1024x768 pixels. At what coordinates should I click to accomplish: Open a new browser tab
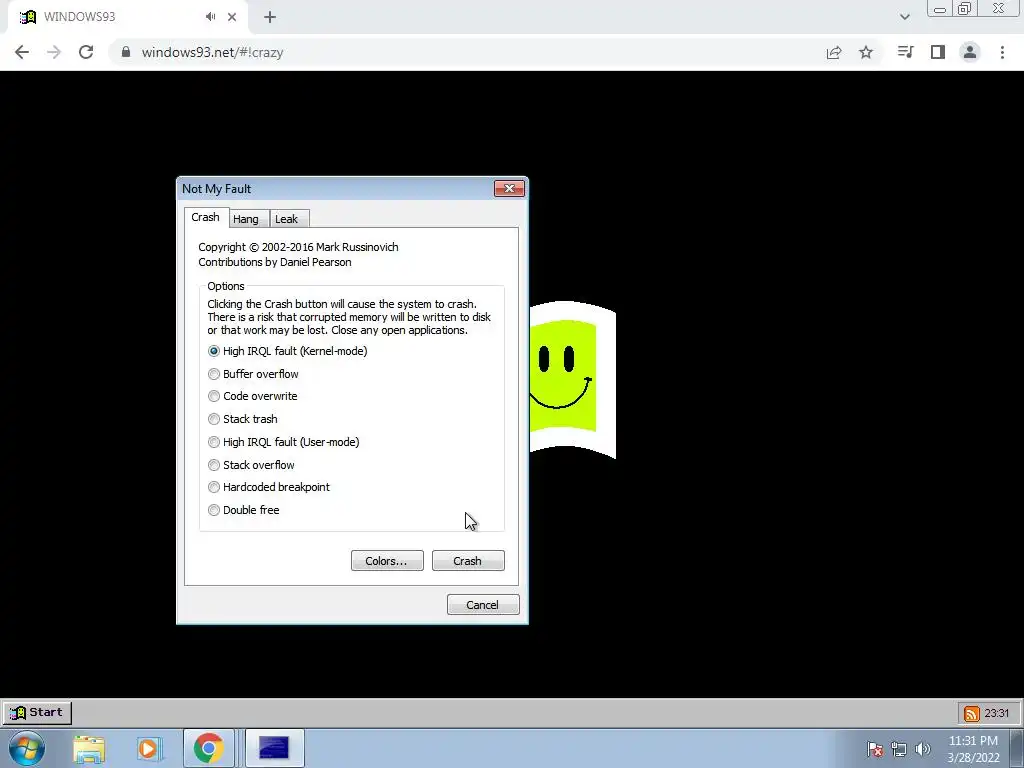[270, 17]
